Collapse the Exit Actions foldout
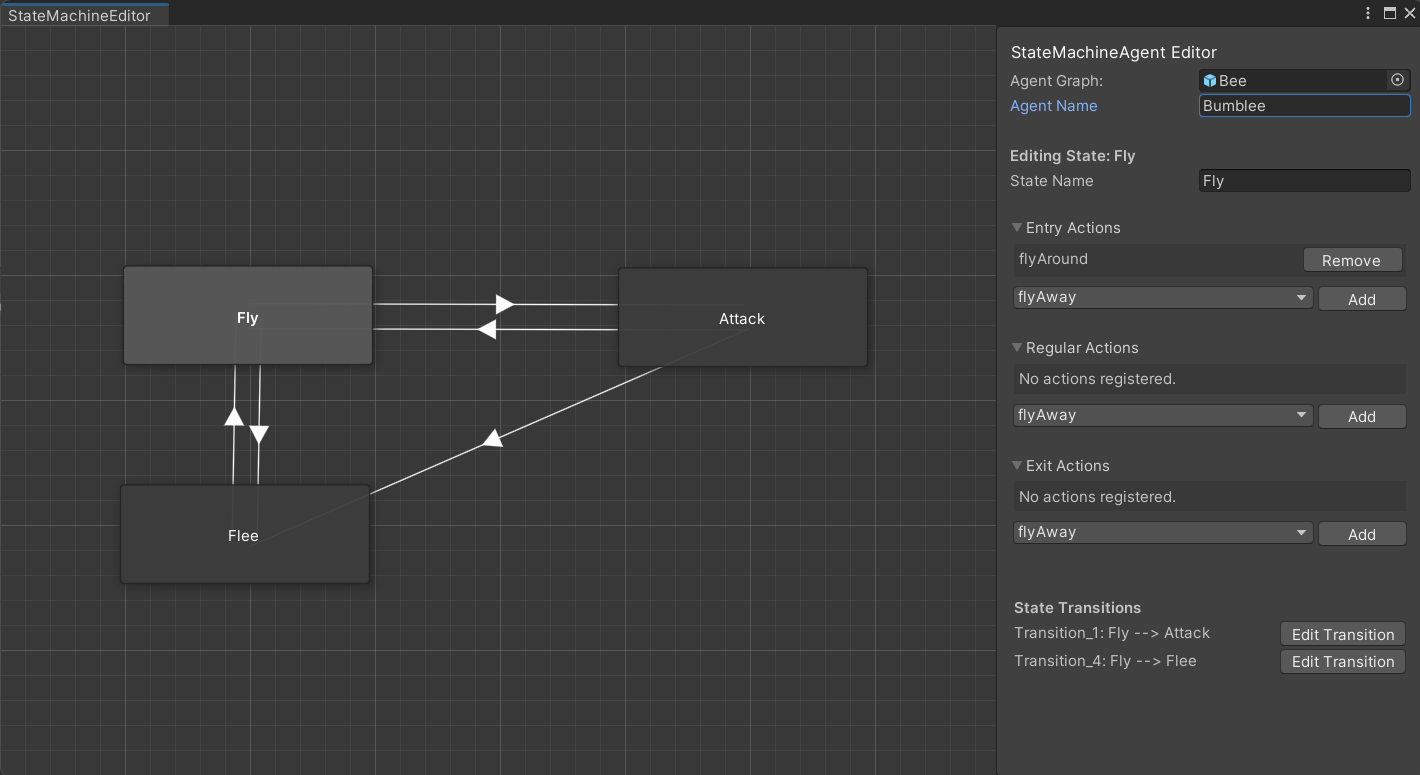This screenshot has height=775, width=1420. point(1017,466)
